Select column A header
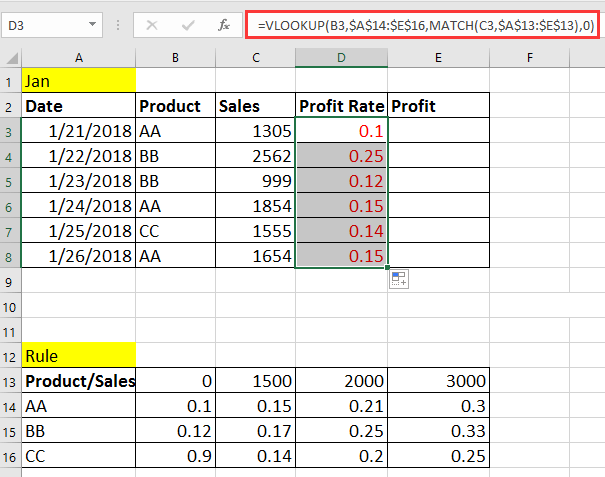 pos(79,58)
